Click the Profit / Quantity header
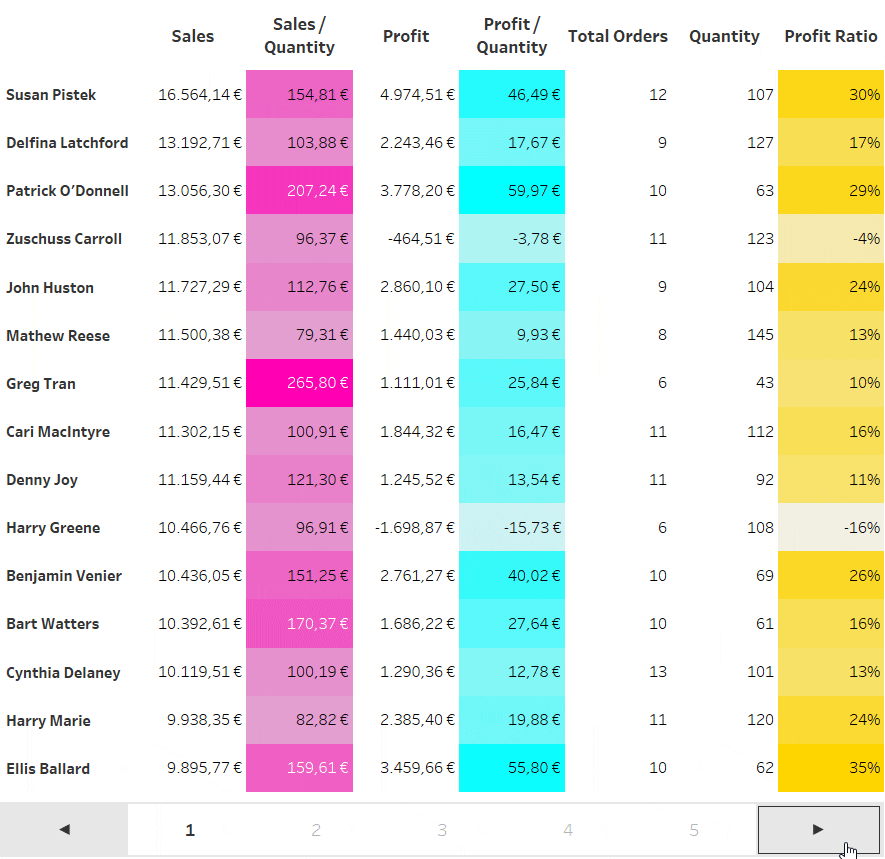The image size is (885, 859). click(x=511, y=36)
